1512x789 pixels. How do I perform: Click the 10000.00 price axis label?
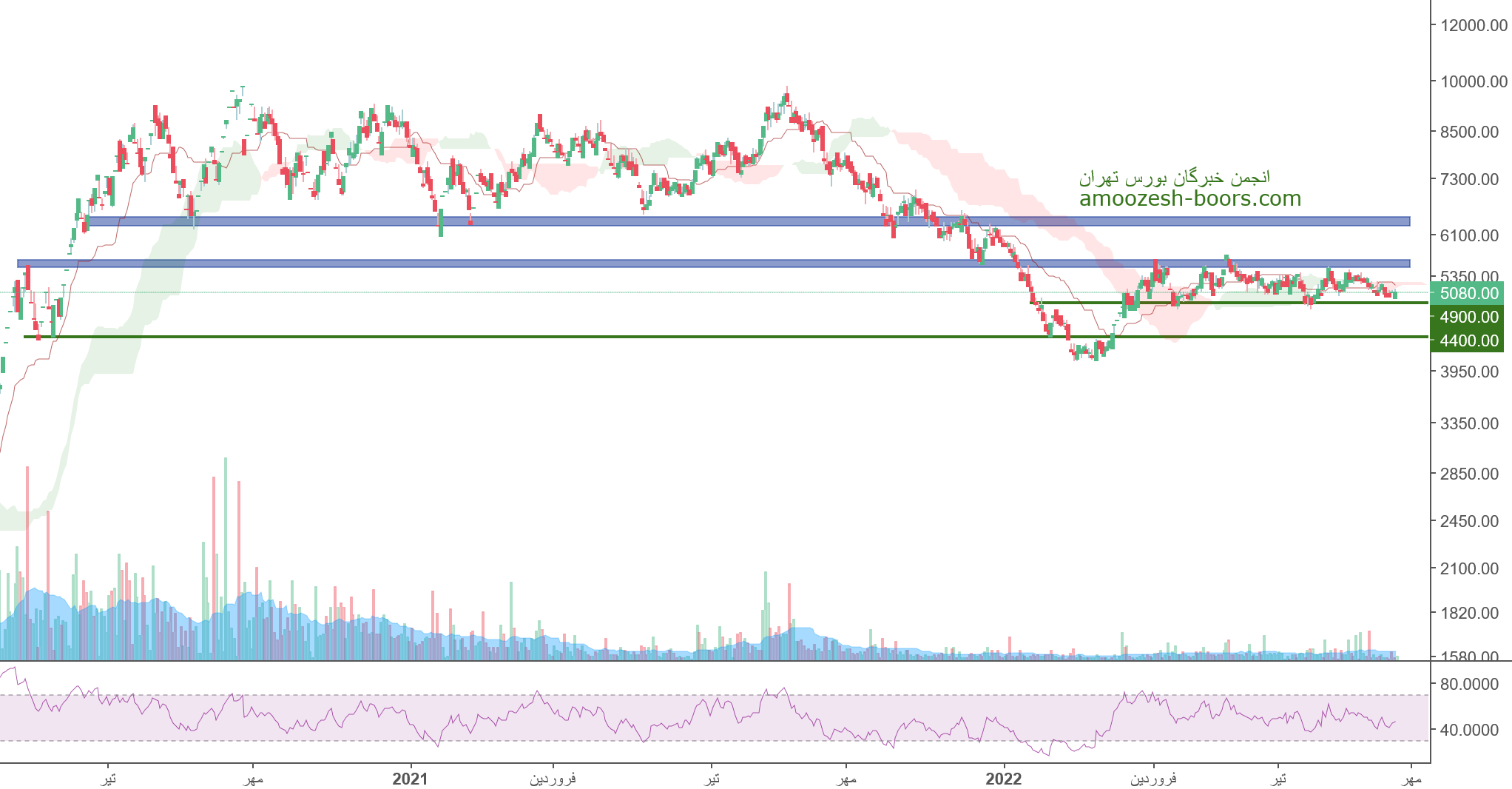click(x=1473, y=81)
